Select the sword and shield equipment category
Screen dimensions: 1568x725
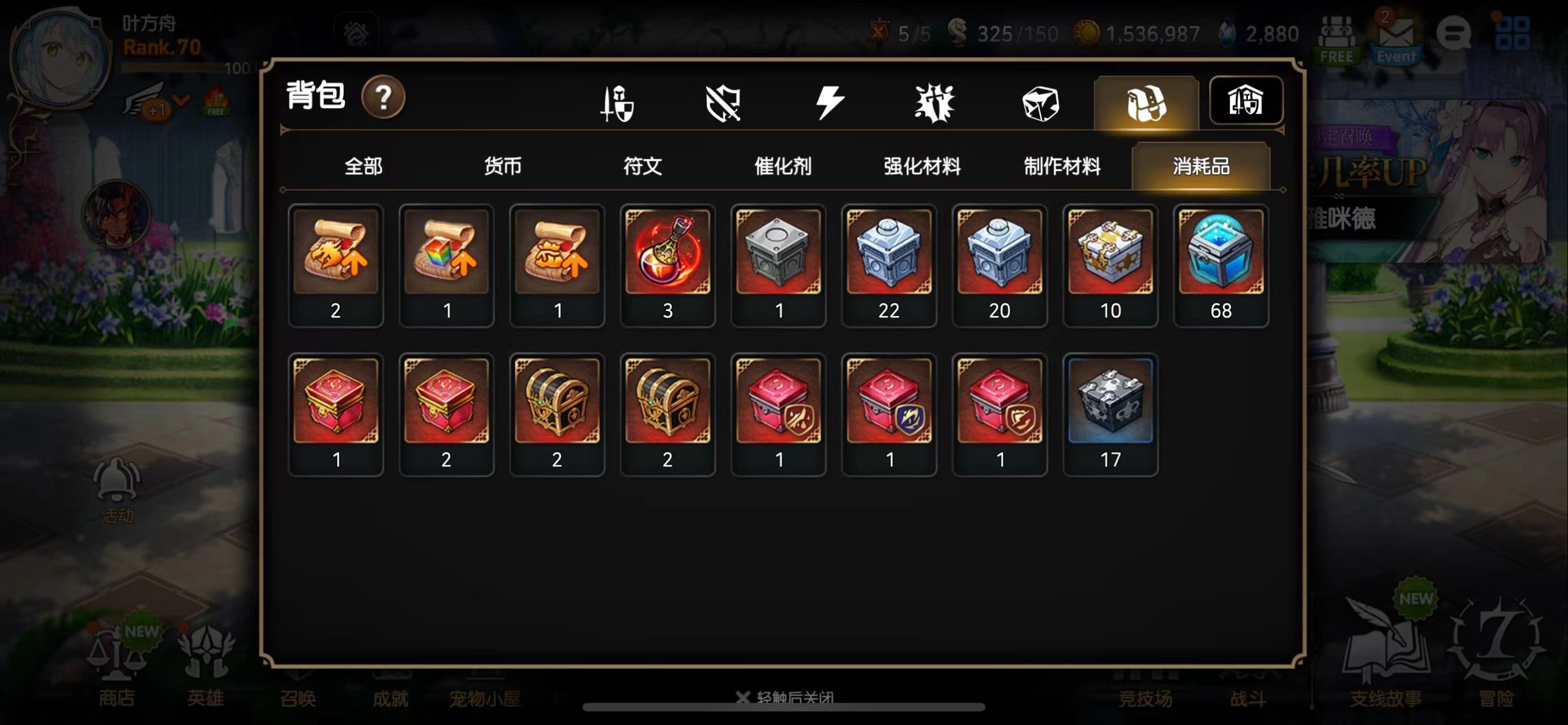coord(617,104)
